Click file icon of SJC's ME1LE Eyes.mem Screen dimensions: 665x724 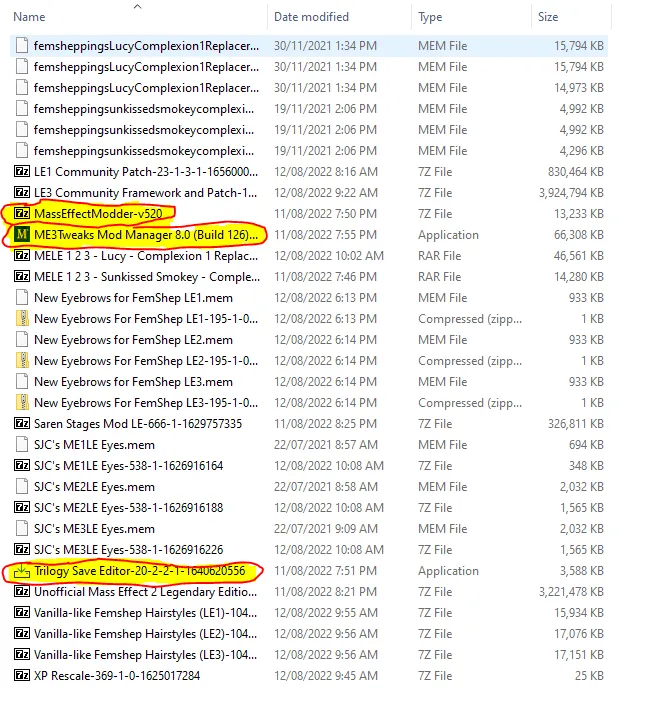[22, 445]
